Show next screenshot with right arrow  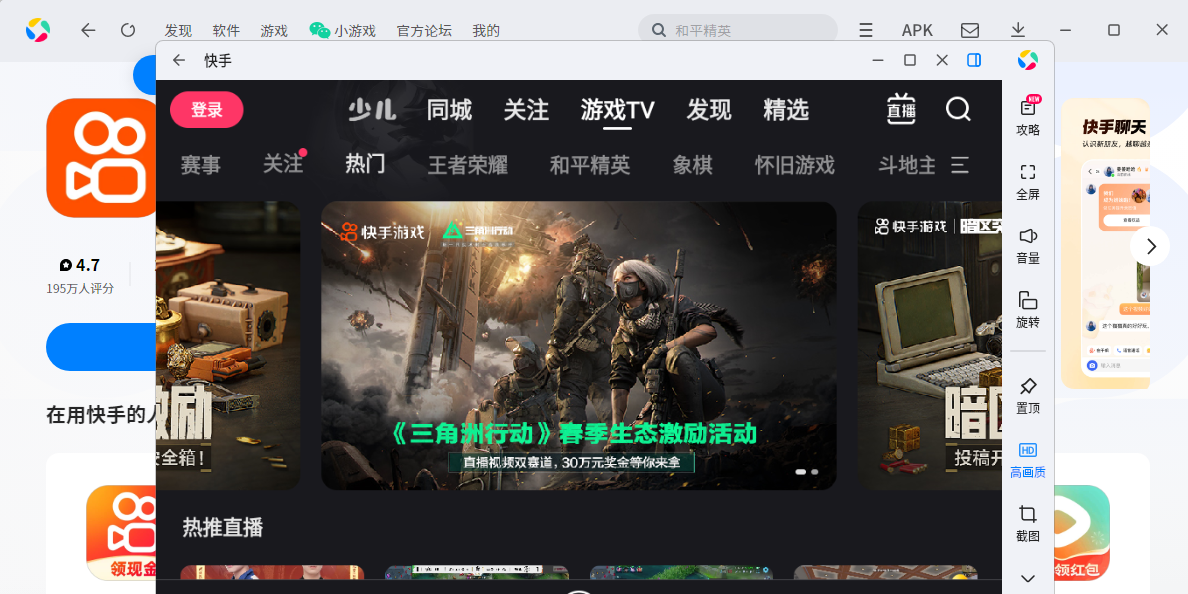coord(1150,246)
